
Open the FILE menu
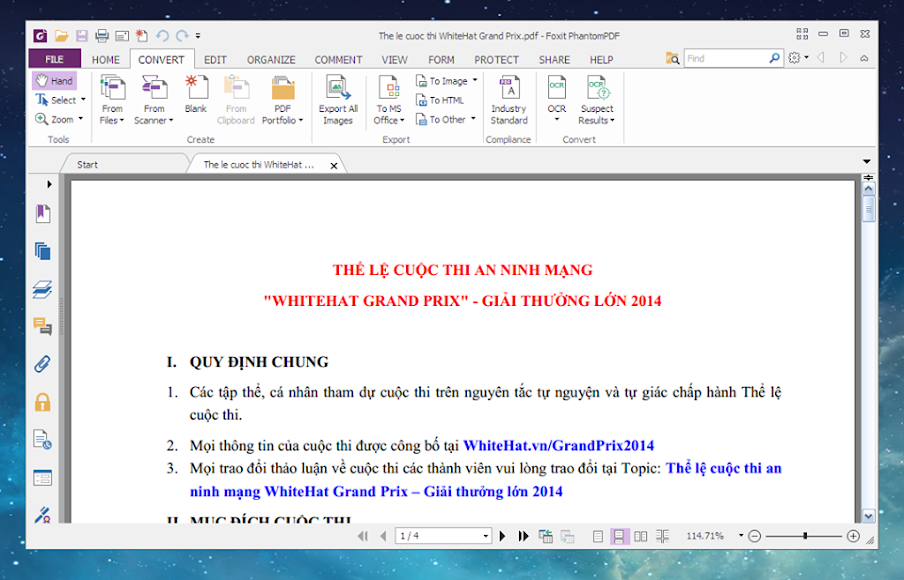(54, 59)
